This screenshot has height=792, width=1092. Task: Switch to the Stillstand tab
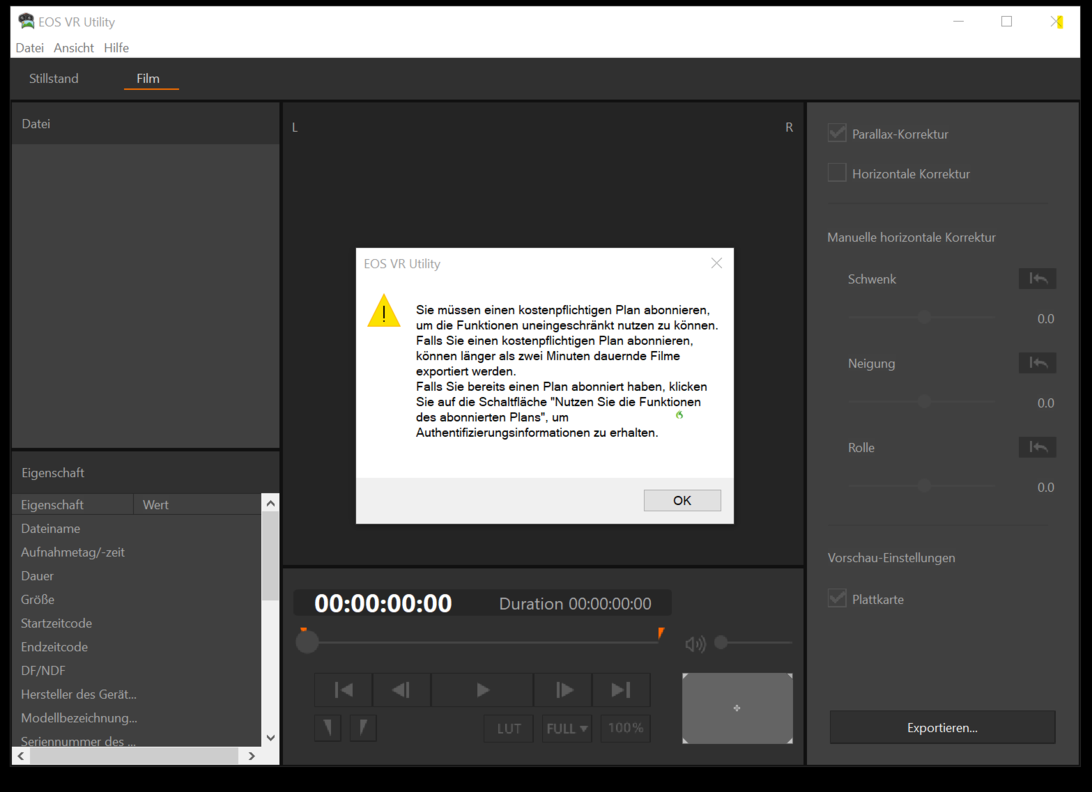54,78
